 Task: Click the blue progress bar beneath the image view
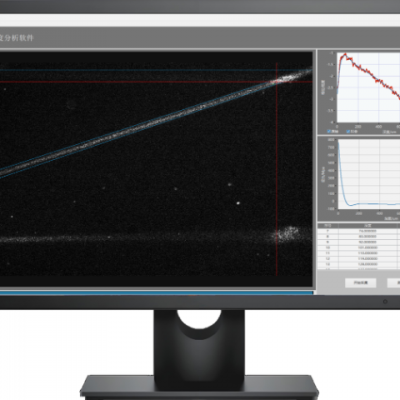pyautogui.click(x=157, y=293)
